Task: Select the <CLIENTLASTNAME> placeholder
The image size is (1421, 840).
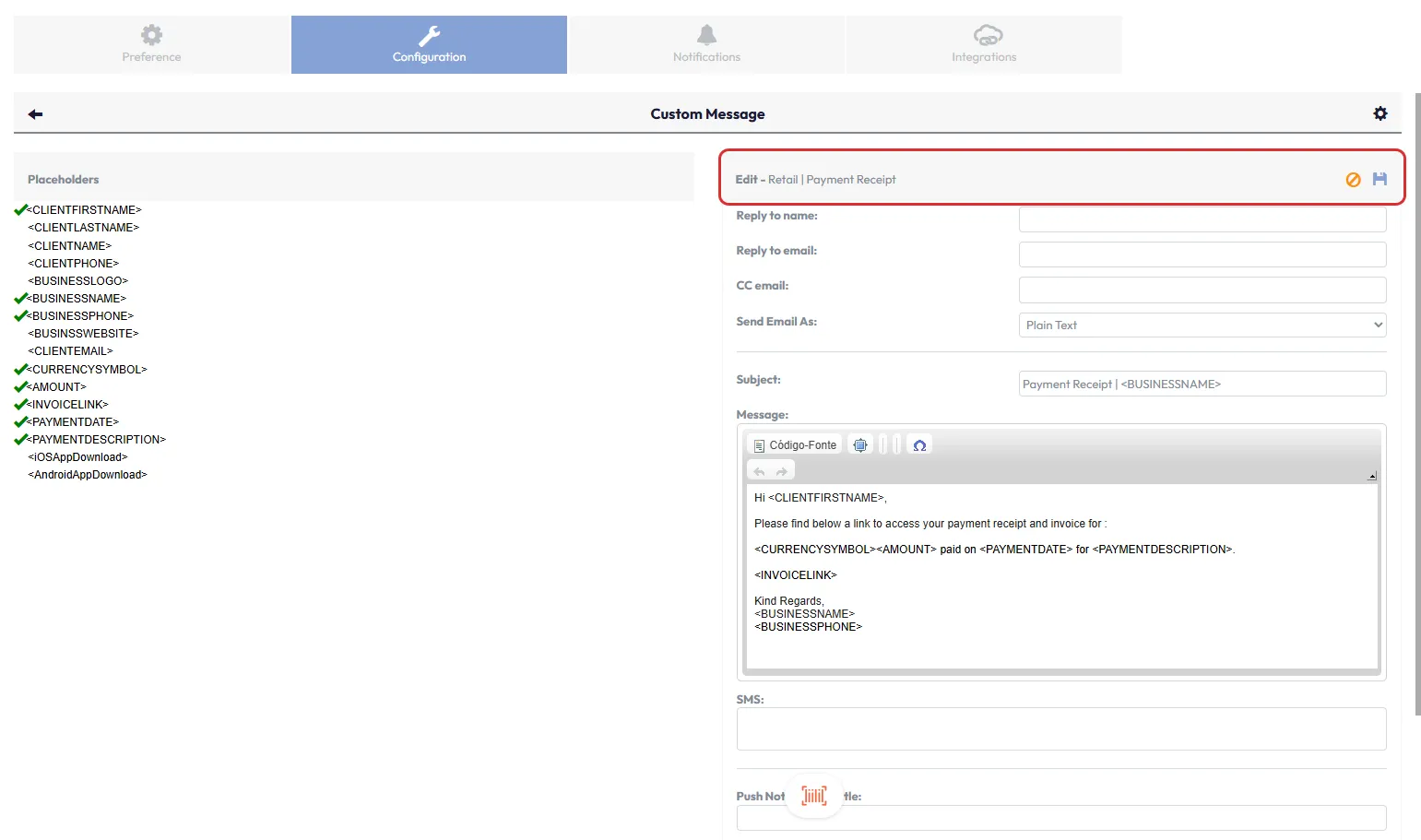Action: [84, 228]
